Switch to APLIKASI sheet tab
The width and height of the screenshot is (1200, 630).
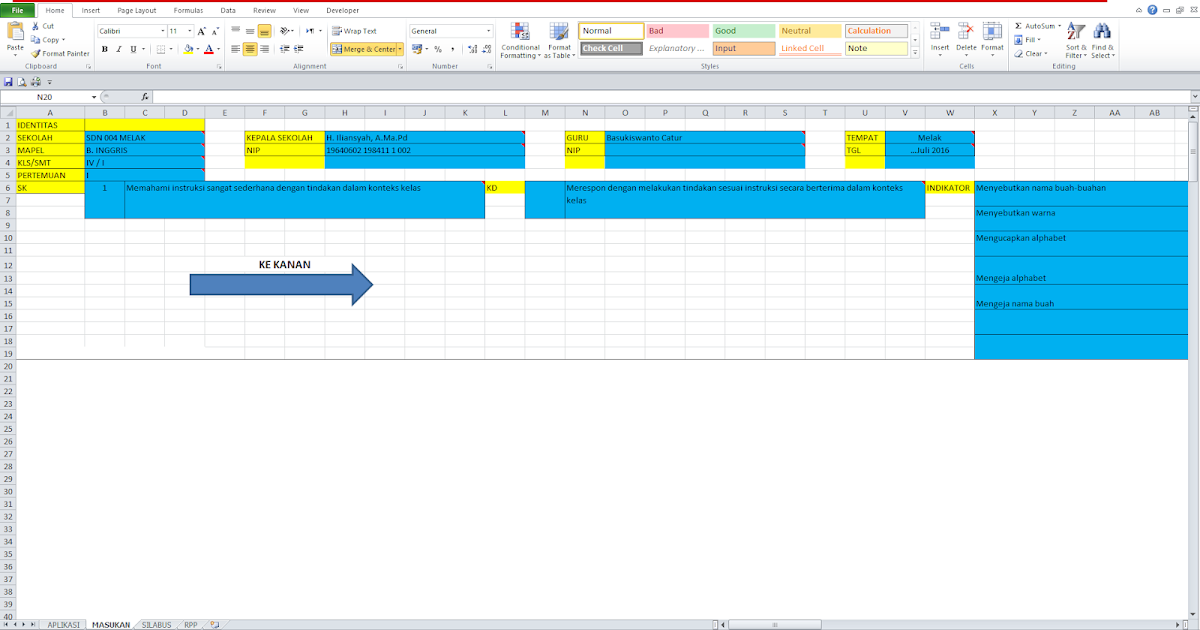[x=64, y=624]
